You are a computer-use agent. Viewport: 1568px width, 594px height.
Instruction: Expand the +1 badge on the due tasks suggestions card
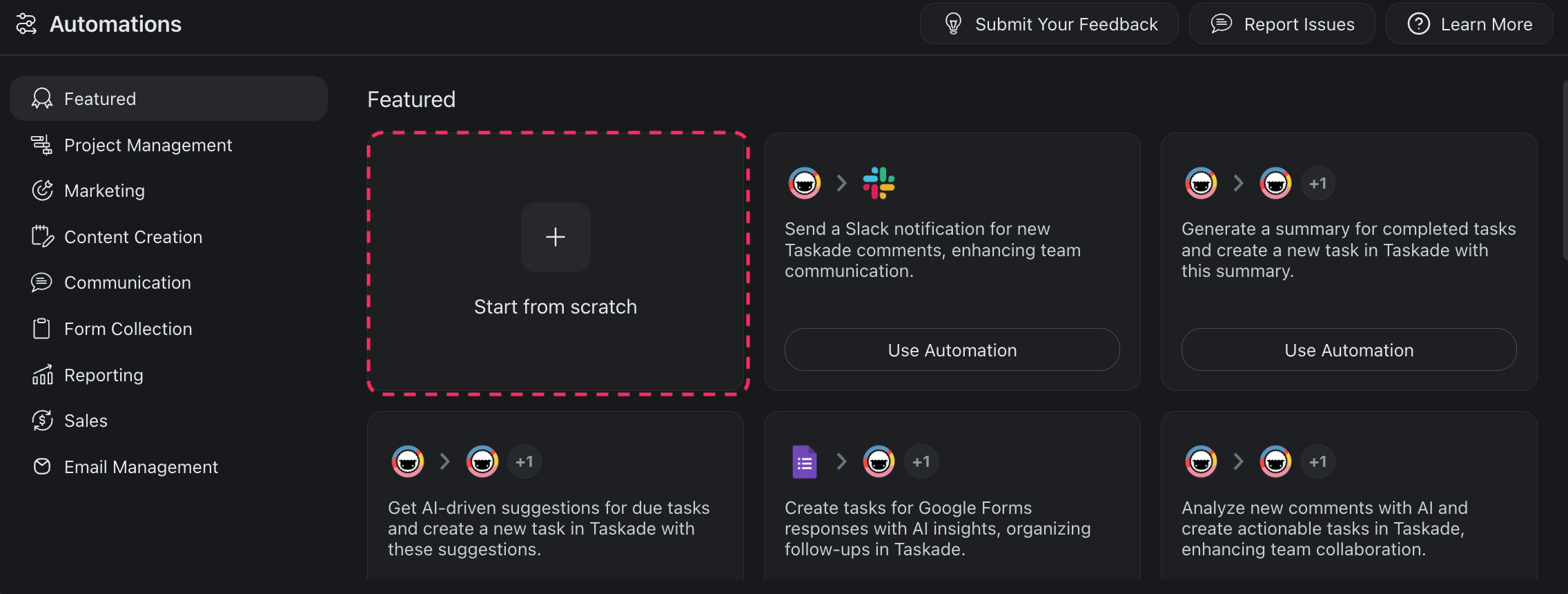click(524, 461)
